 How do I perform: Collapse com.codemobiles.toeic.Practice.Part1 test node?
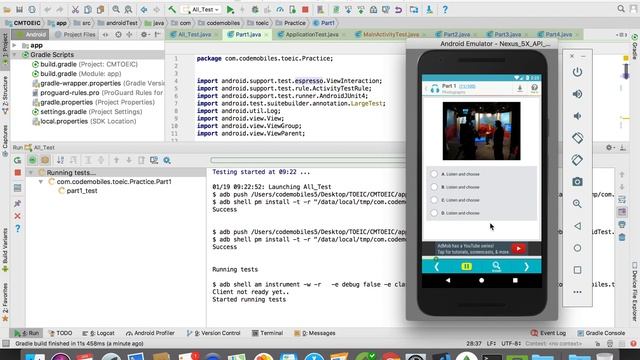[x=41, y=182]
